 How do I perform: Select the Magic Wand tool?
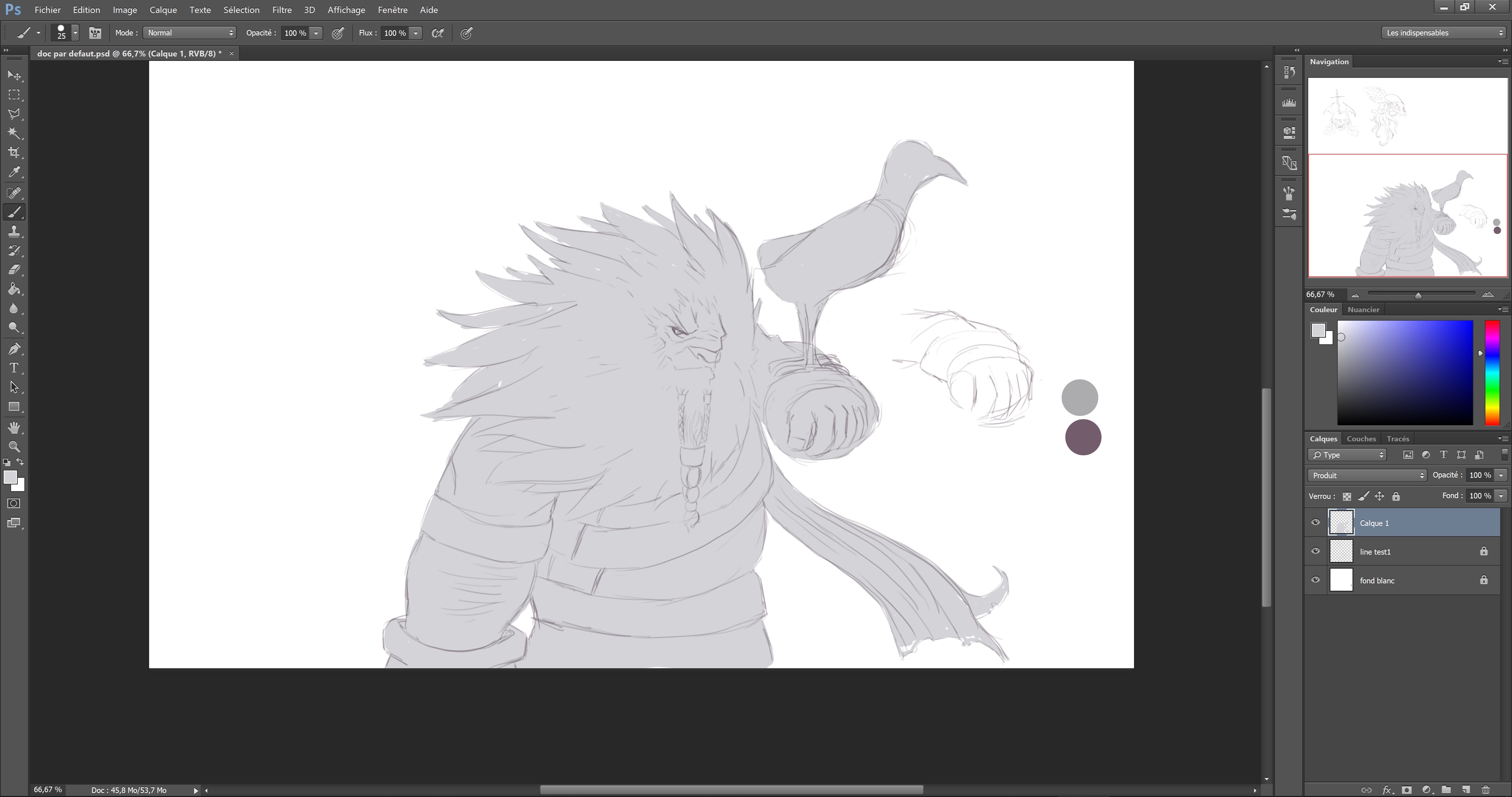14,133
